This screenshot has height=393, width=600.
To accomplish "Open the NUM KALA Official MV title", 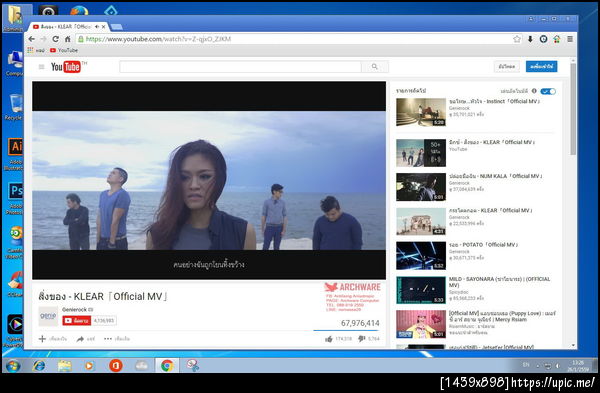I will click(496, 176).
